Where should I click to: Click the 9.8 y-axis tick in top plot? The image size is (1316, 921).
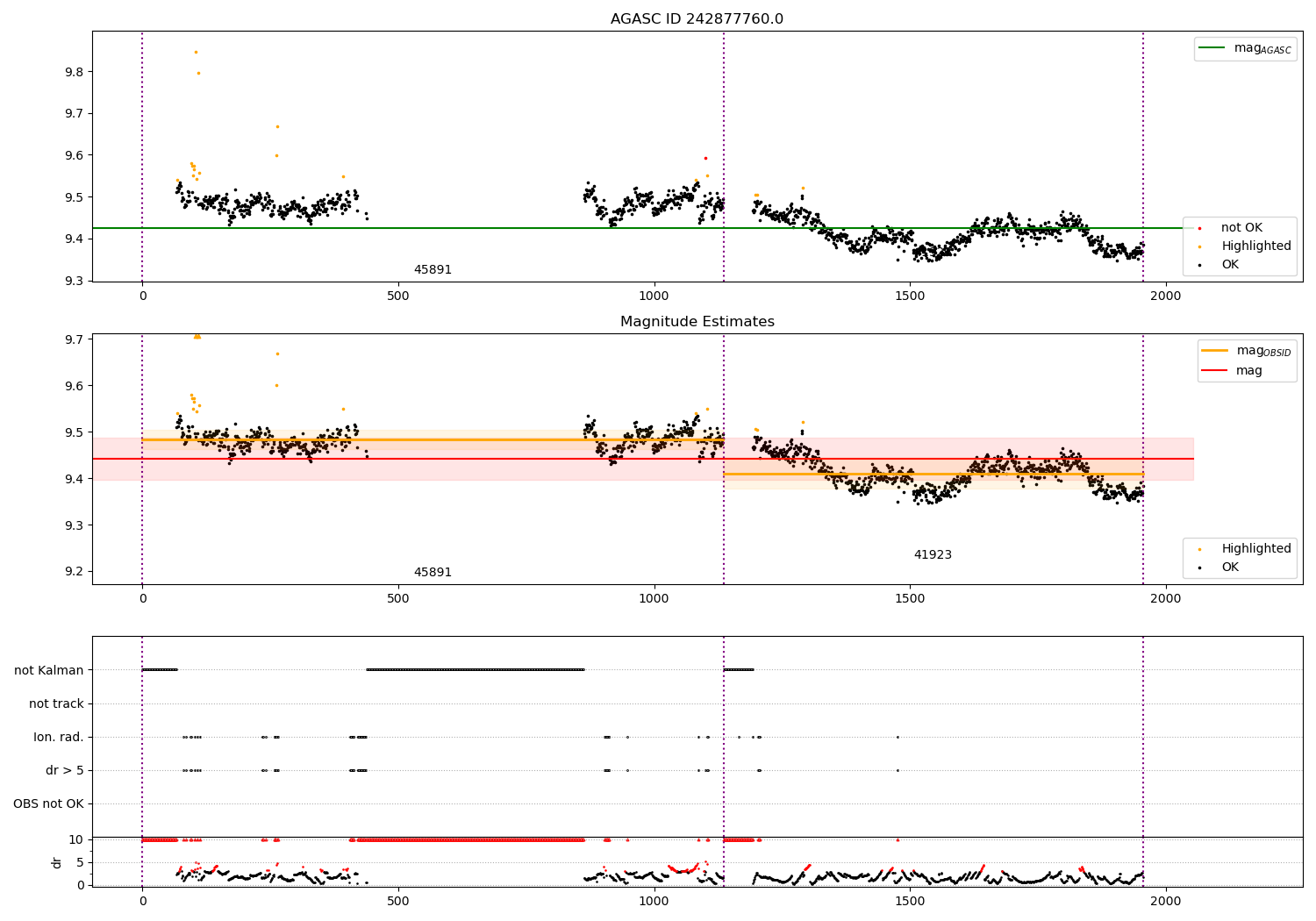click(x=75, y=72)
